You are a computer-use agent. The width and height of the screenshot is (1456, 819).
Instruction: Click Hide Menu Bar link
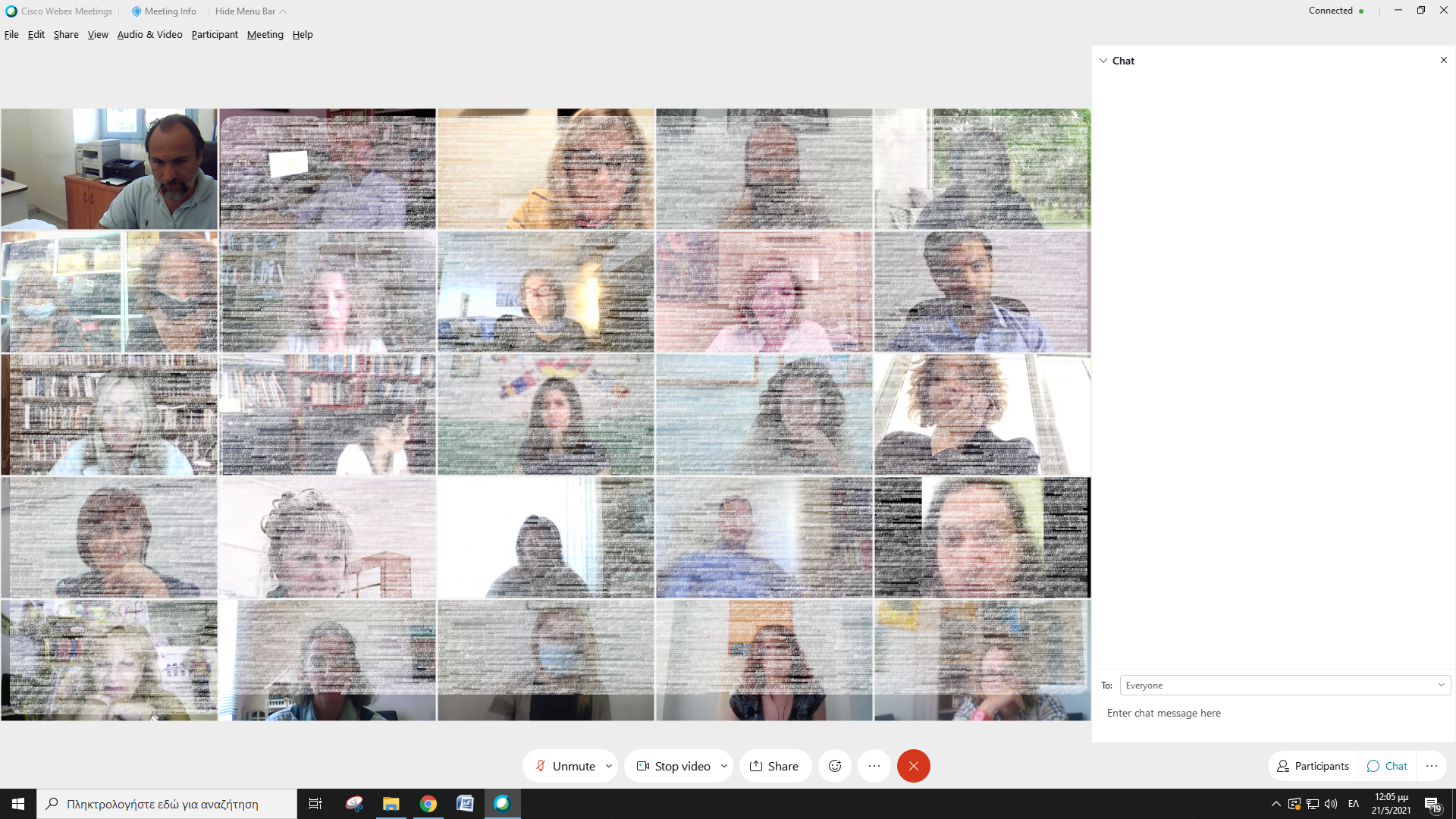[245, 11]
